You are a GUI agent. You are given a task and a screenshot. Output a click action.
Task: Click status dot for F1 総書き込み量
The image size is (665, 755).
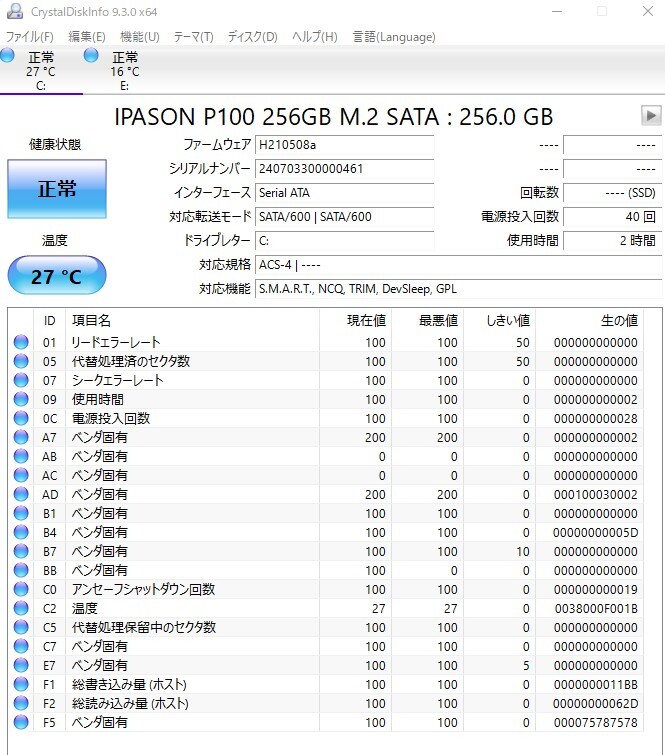click(x=21, y=685)
